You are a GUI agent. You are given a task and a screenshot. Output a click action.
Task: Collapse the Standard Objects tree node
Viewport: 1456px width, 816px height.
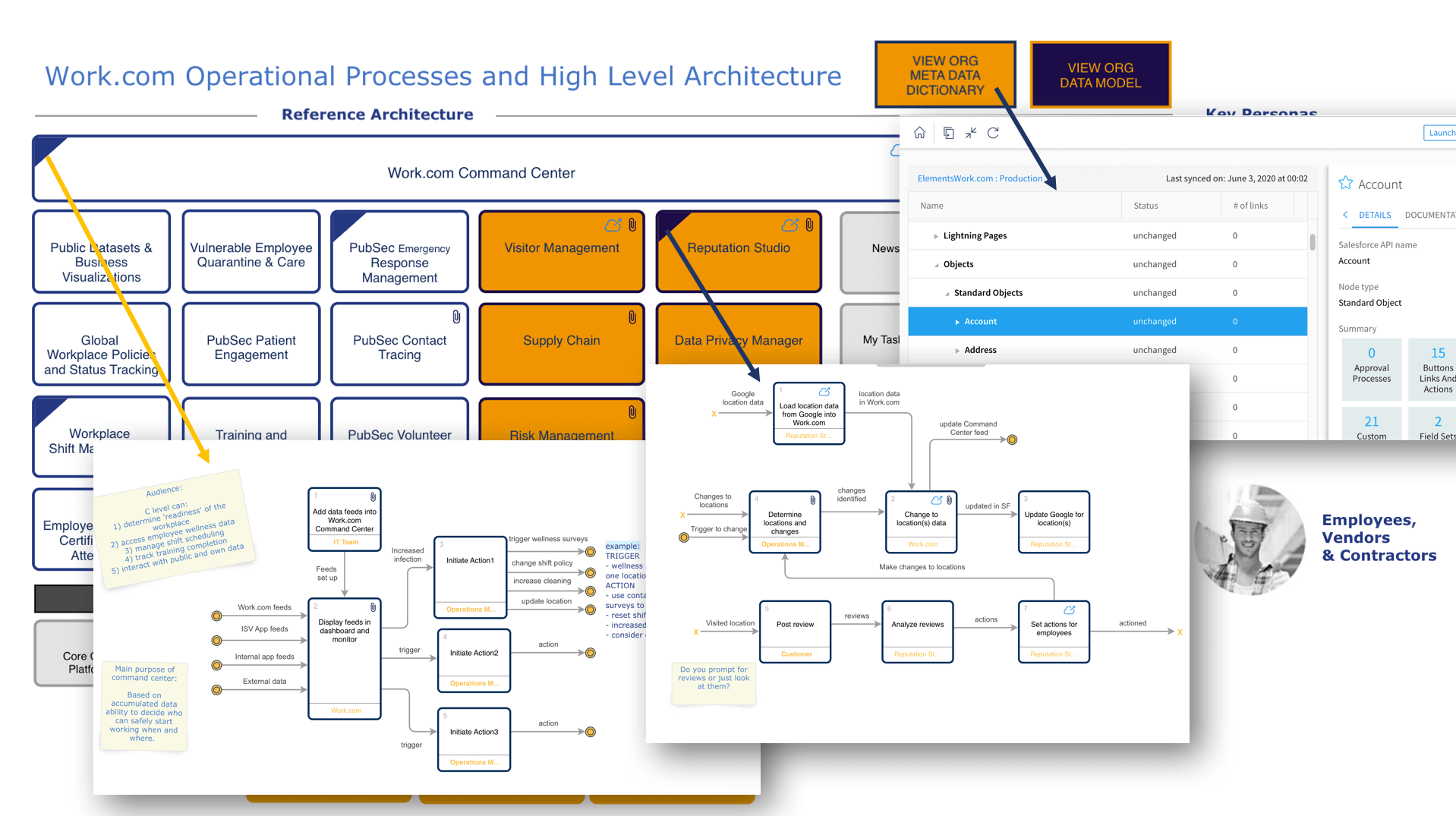click(x=947, y=293)
